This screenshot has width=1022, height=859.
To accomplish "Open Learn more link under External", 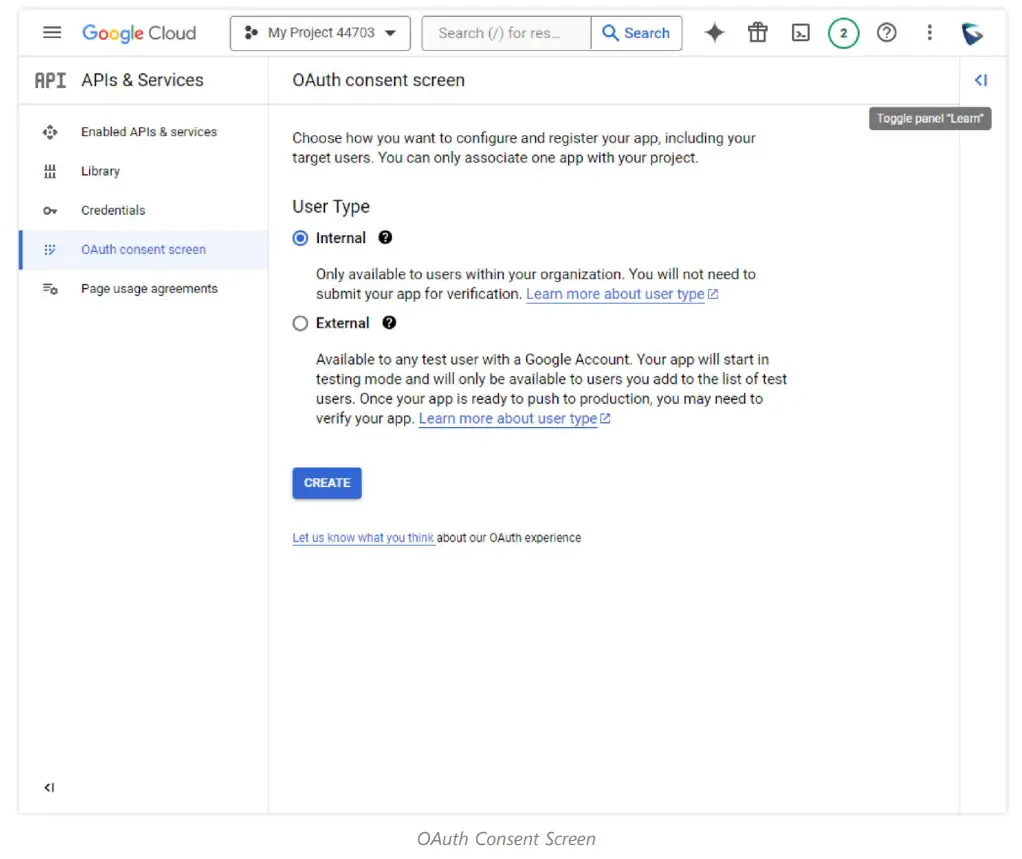I will [x=514, y=418].
